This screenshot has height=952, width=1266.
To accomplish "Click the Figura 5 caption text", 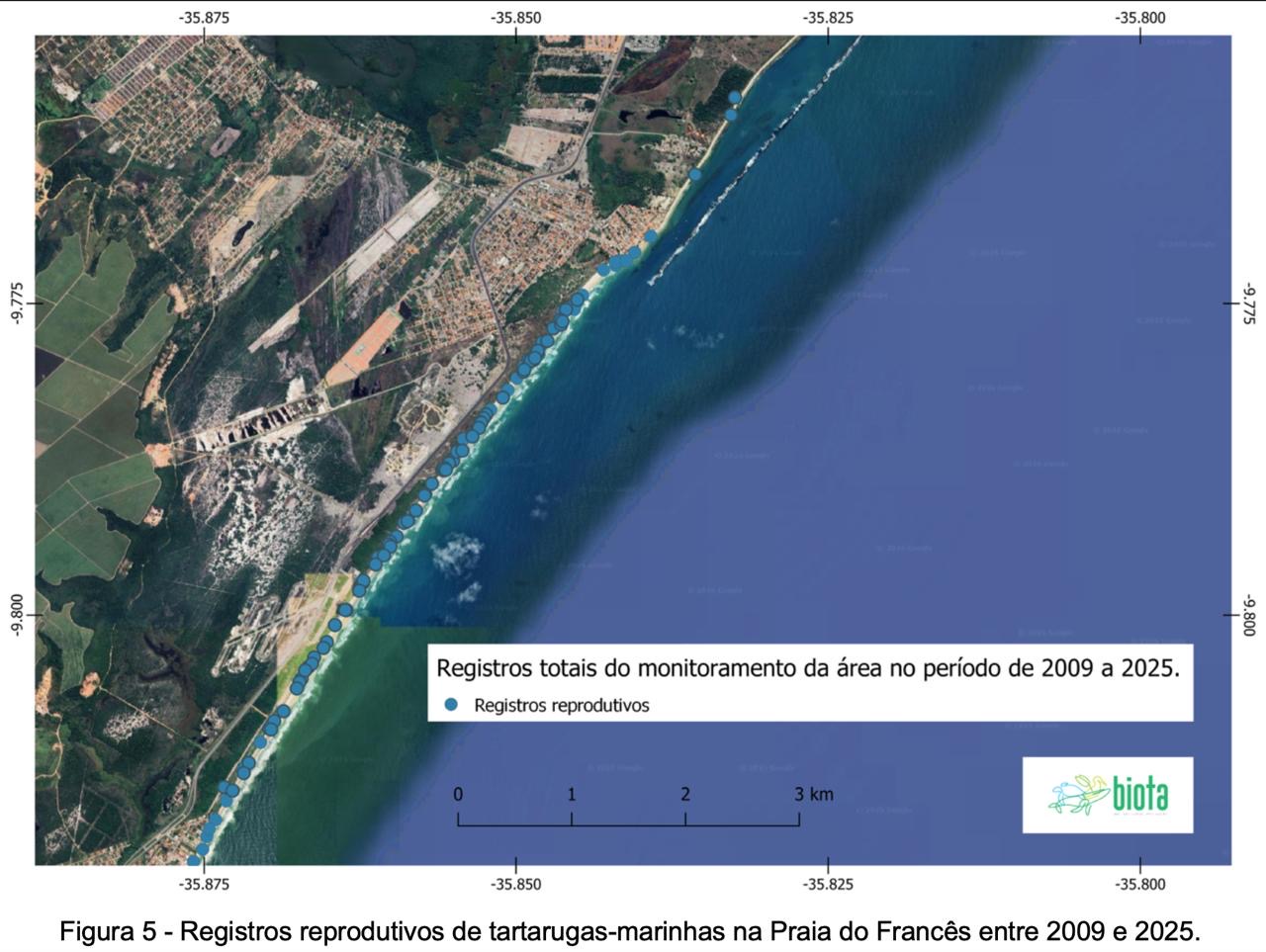I will pos(630,931).
